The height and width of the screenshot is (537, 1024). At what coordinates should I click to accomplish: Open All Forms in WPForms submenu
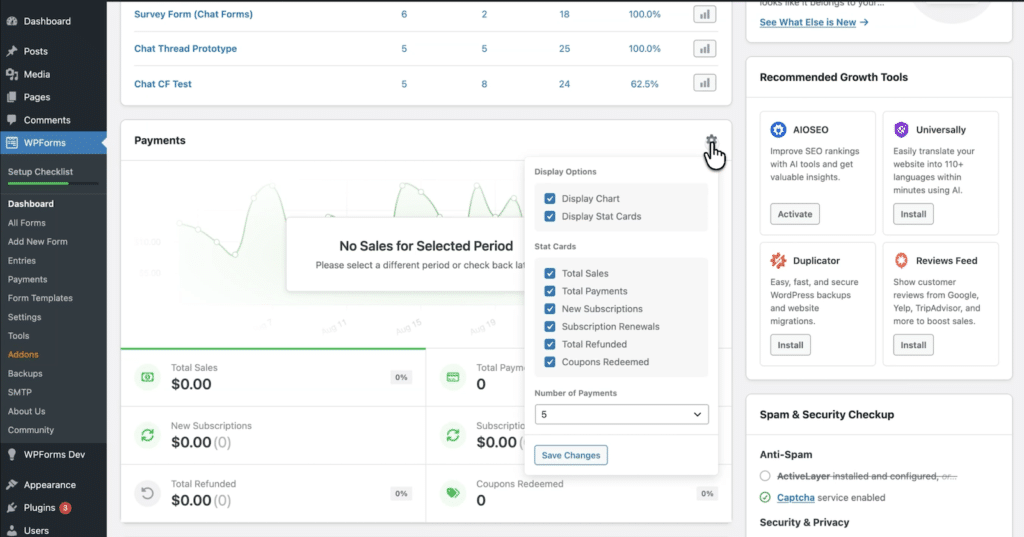(x=27, y=223)
